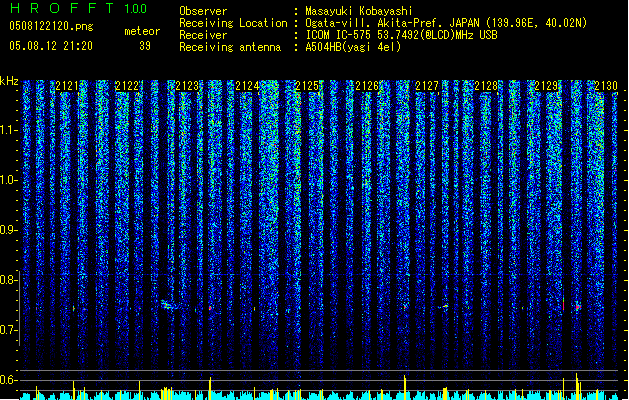The image size is (629, 400).
Task: Click the 0.7 frequency axis label
Action: tap(9, 330)
